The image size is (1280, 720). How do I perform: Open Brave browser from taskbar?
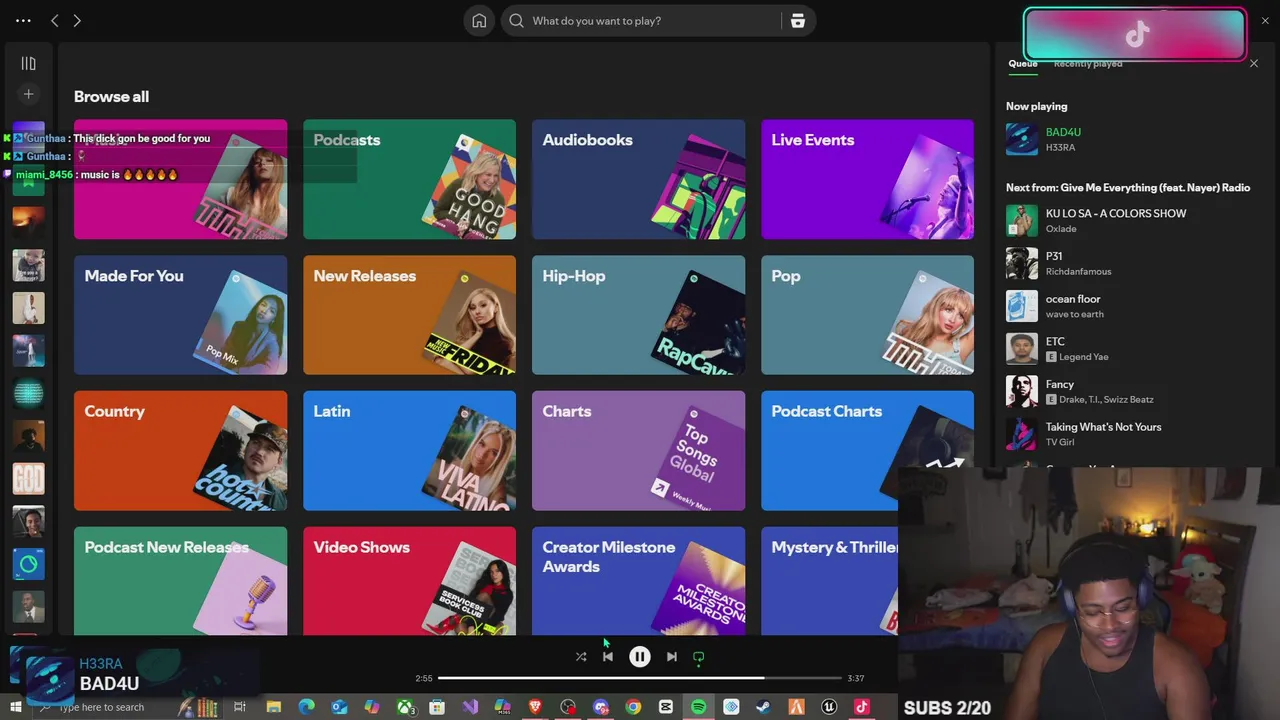coord(535,707)
